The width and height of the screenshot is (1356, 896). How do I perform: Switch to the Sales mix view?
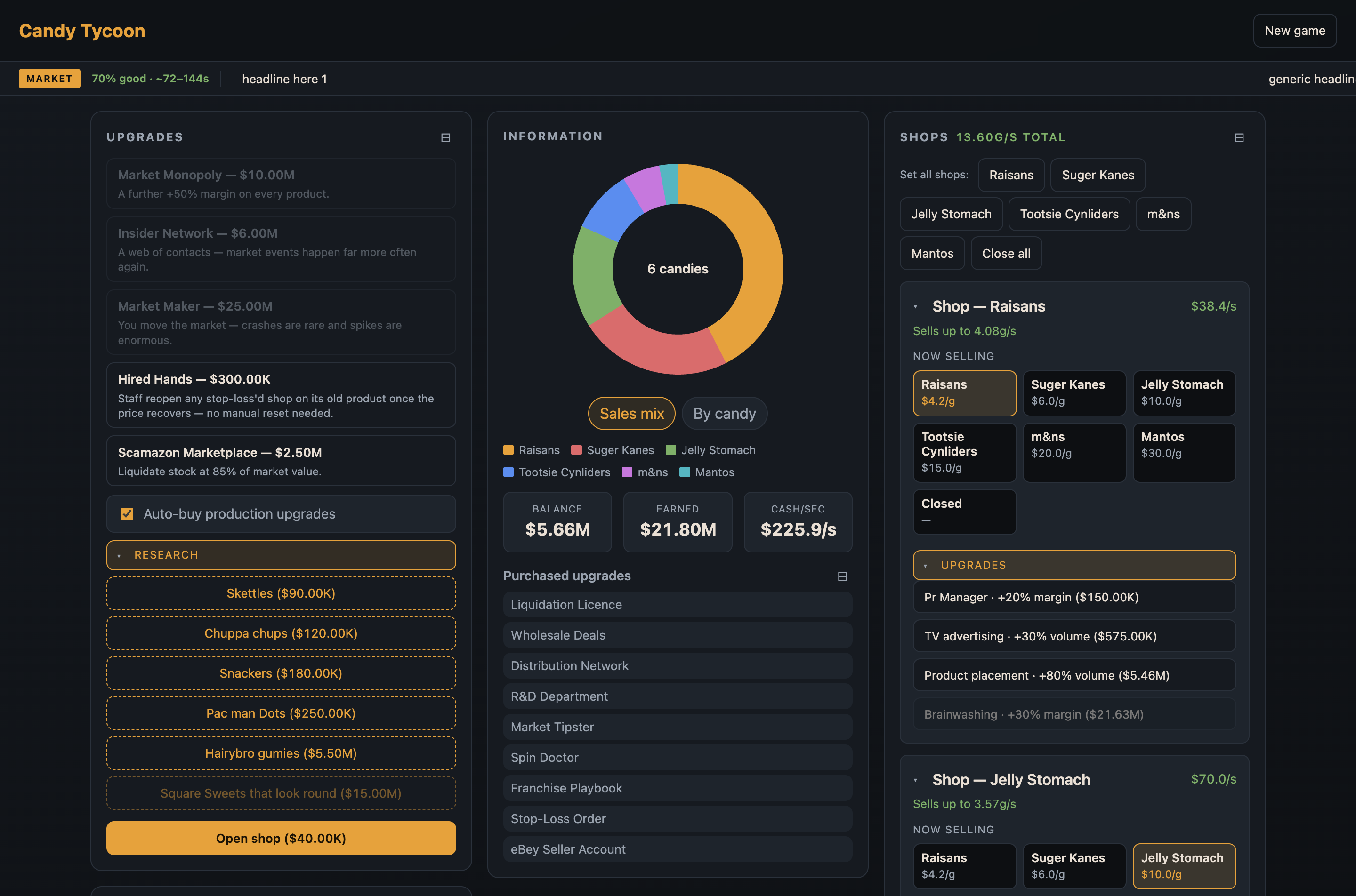coord(632,413)
